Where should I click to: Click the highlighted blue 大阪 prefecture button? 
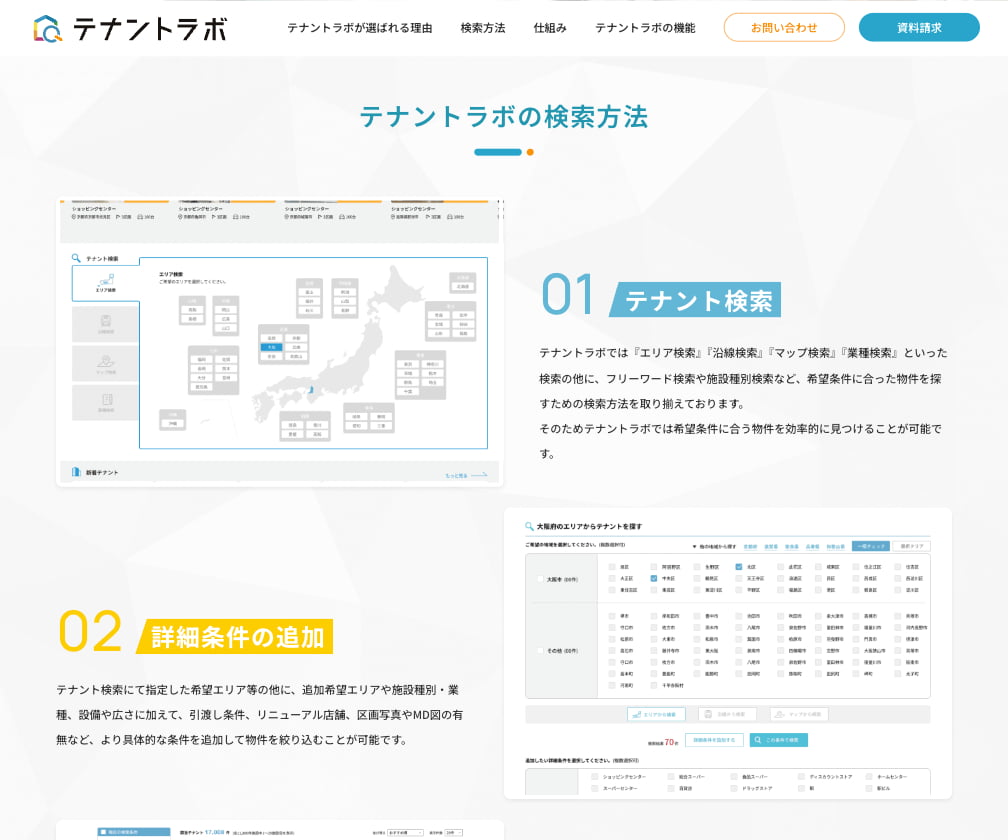(x=270, y=347)
